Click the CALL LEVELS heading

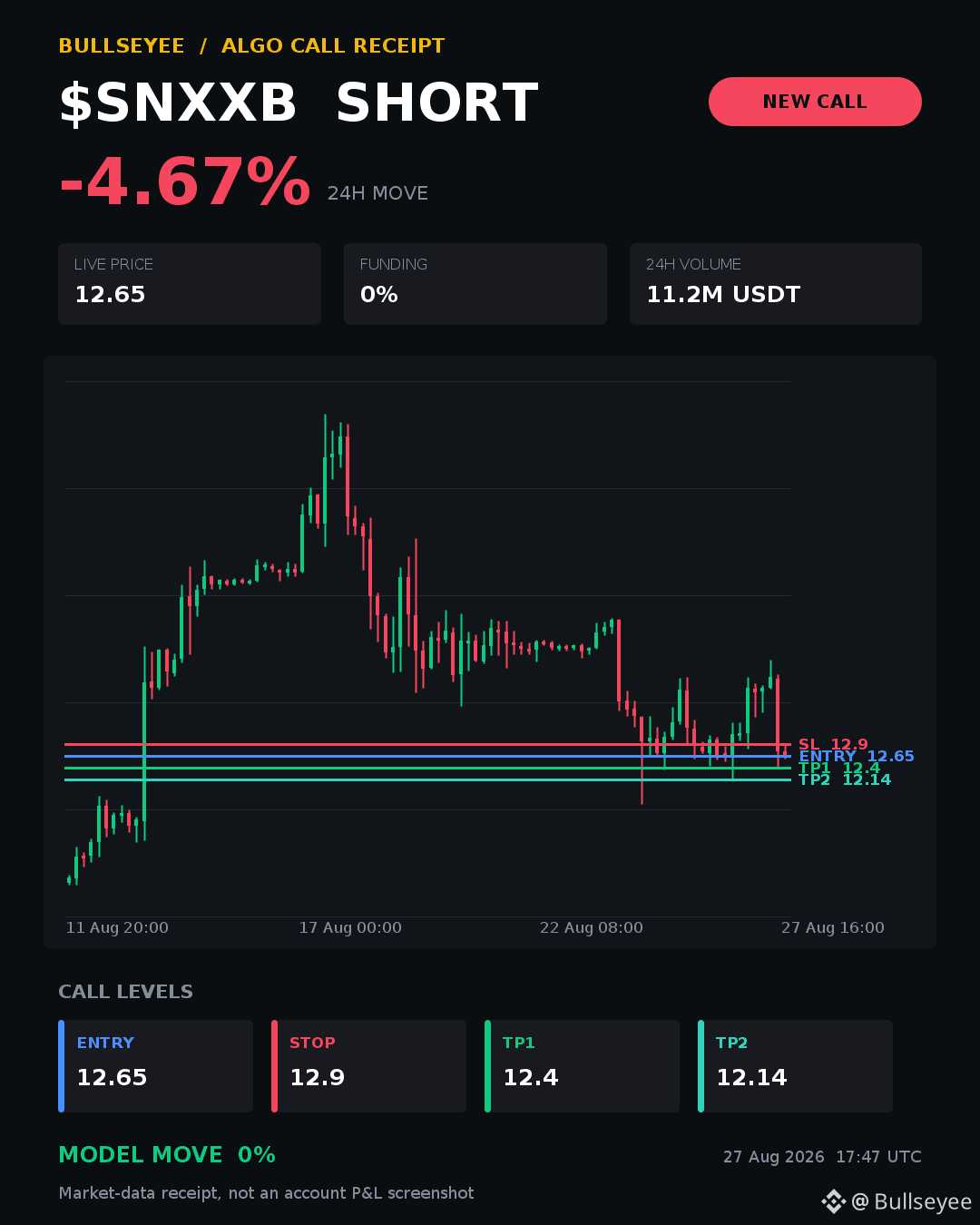pos(125,992)
